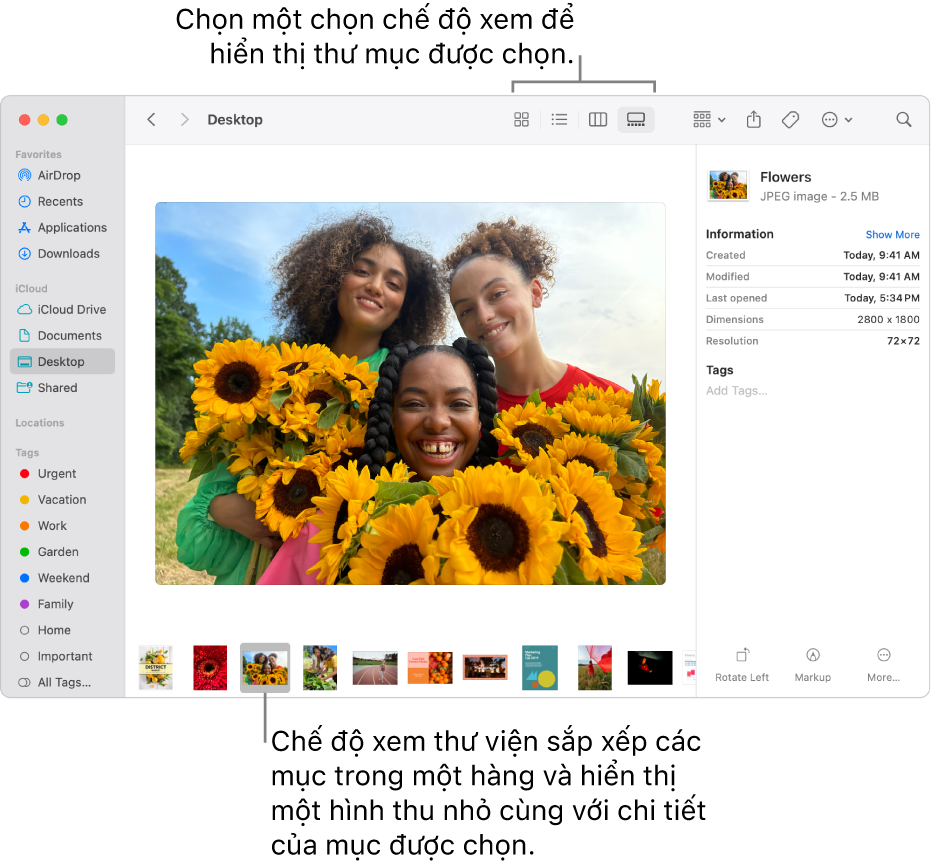
Task: Open the Action ellipsis menu
Action: click(837, 120)
